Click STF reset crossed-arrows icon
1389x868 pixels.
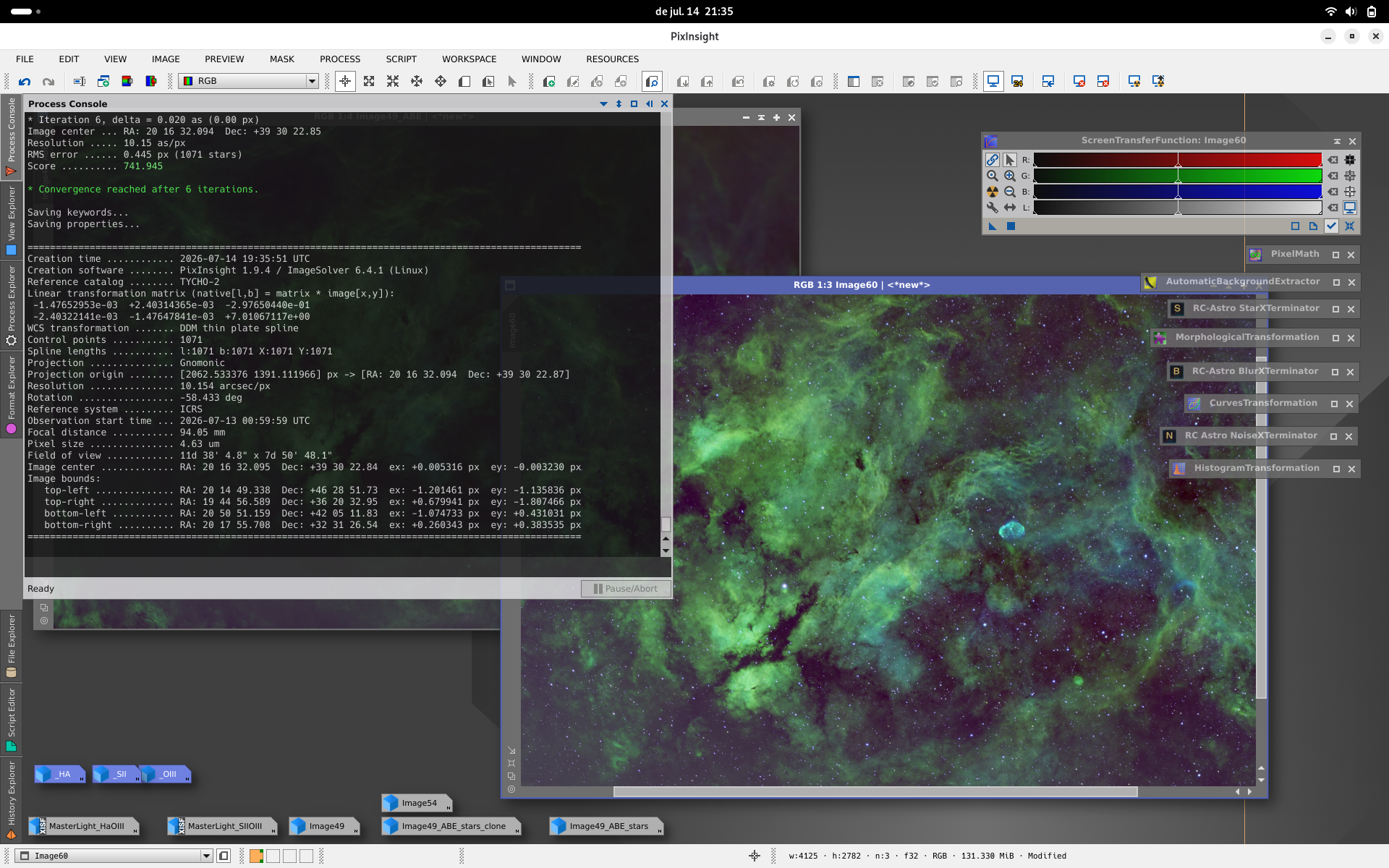(x=1349, y=226)
